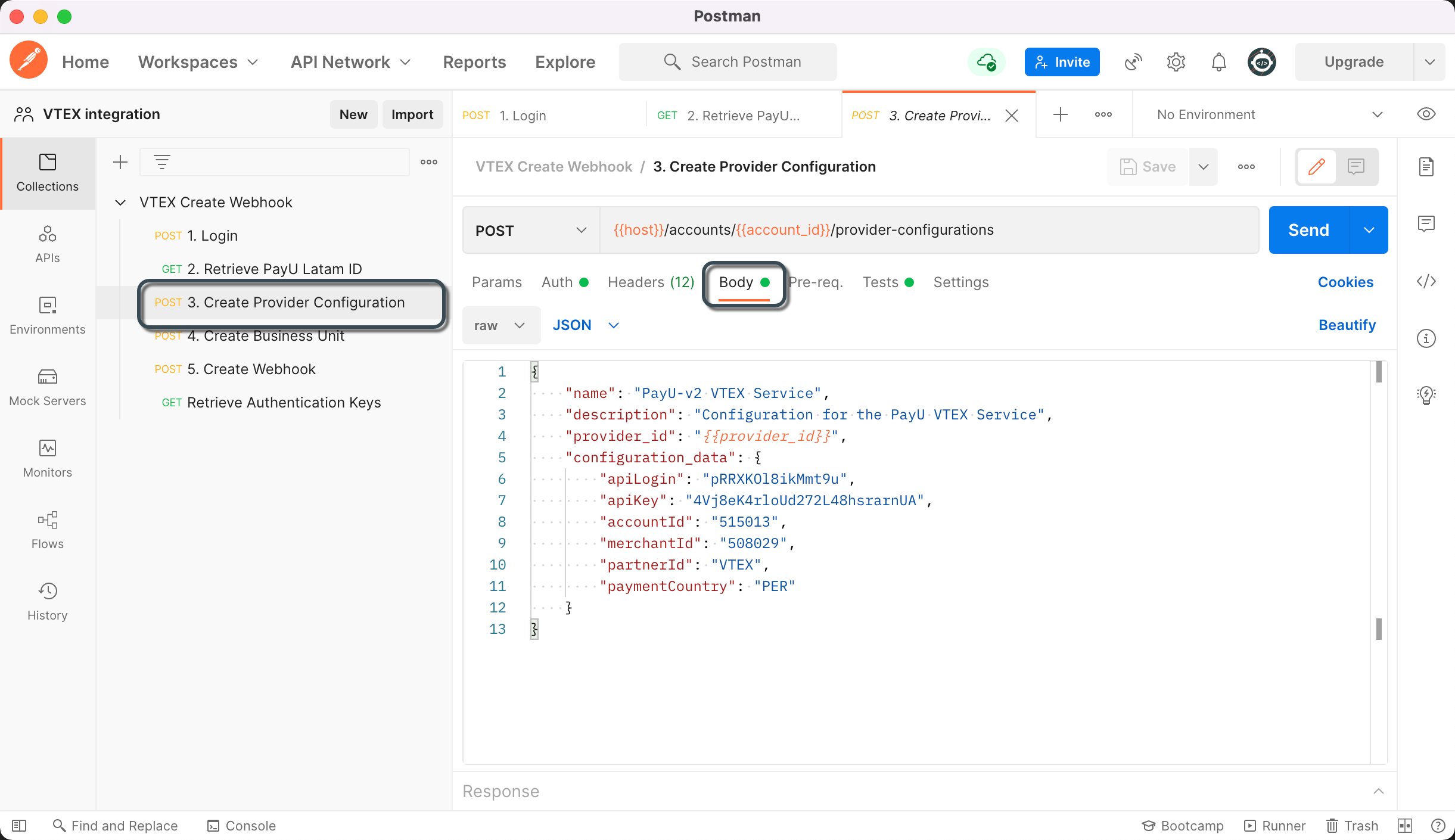Click the request URL field
Screen dimensions: 1455x840
tap(929, 230)
